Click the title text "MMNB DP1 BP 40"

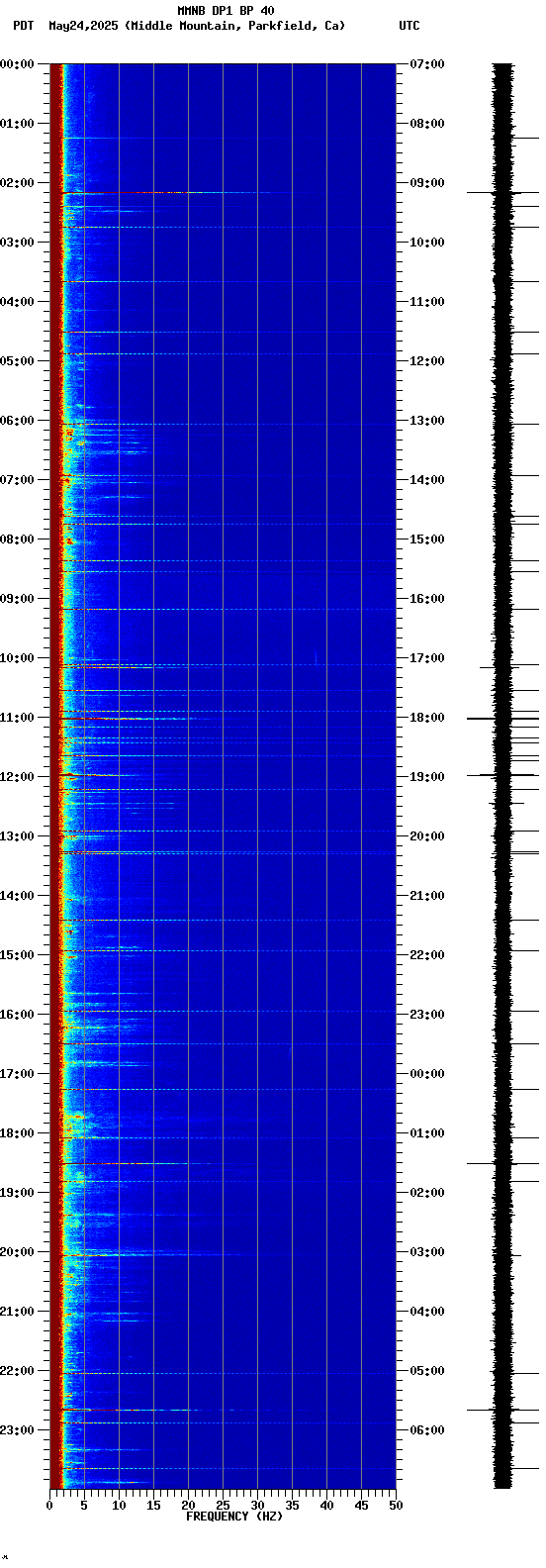tap(226, 11)
